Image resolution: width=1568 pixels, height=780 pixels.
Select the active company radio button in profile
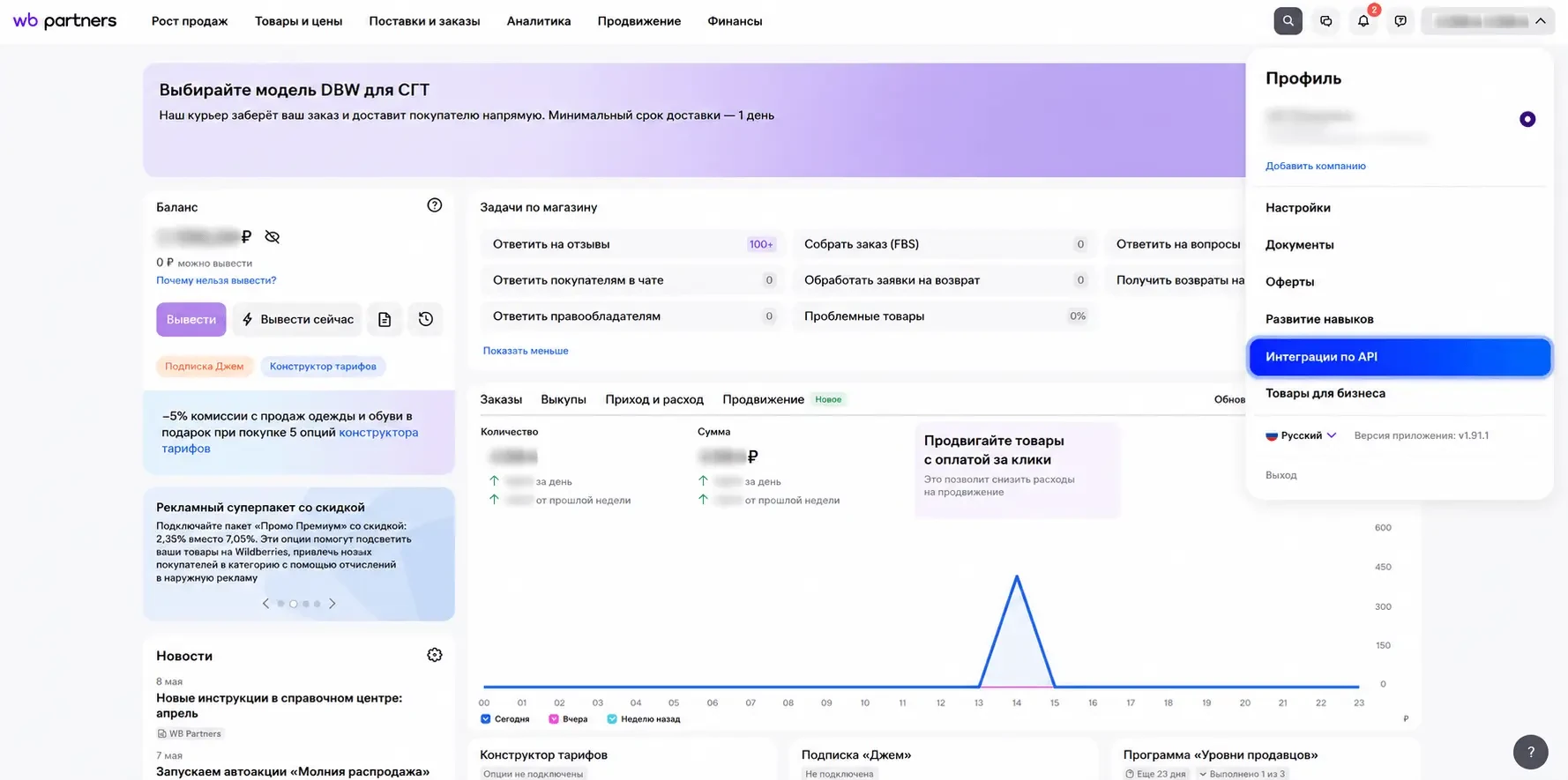tap(1527, 119)
